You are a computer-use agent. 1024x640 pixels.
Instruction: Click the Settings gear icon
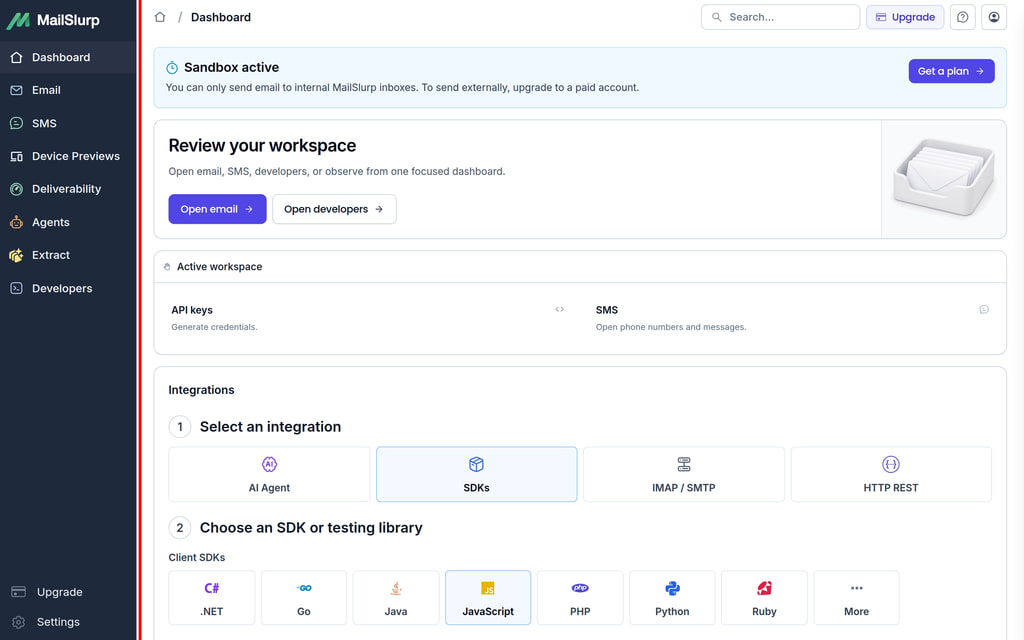(x=18, y=622)
